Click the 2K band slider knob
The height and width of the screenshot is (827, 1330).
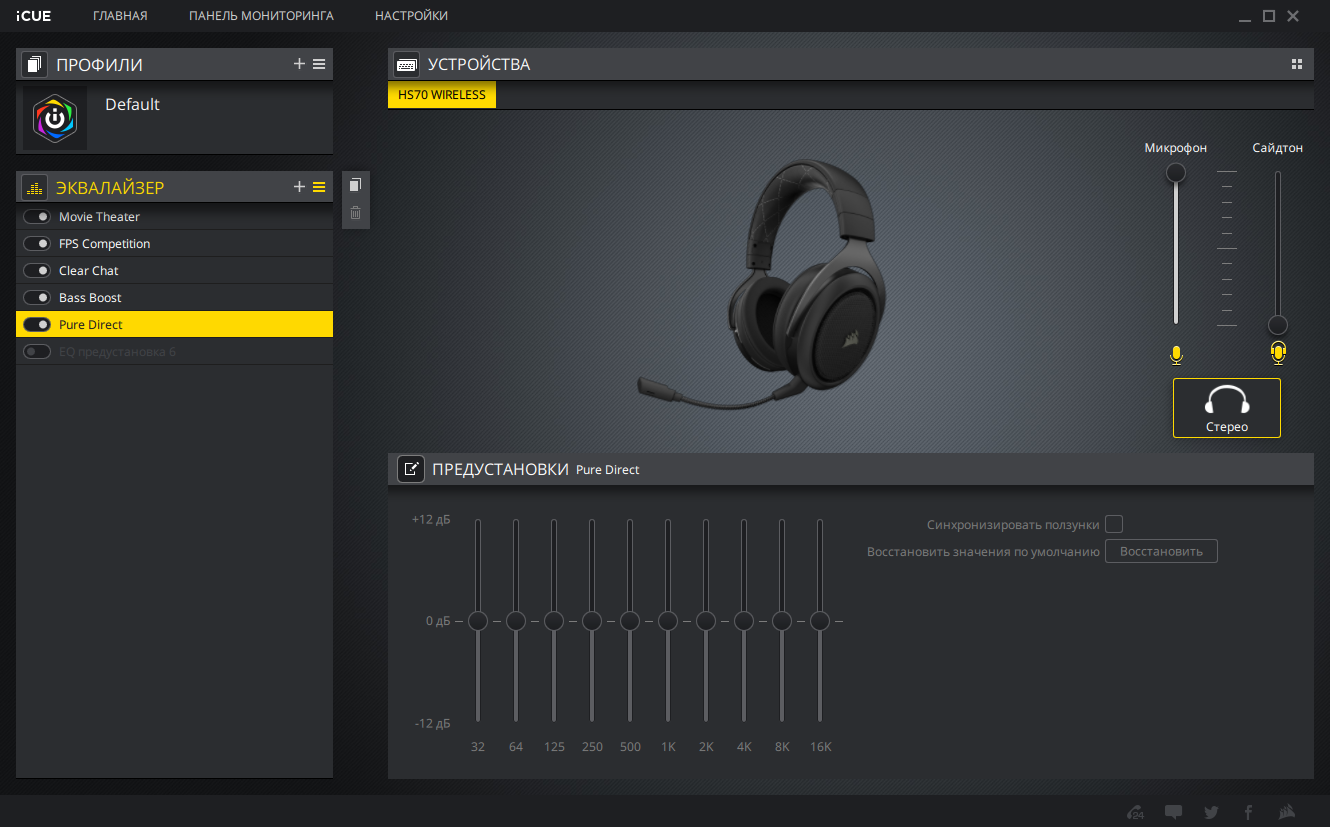click(706, 621)
